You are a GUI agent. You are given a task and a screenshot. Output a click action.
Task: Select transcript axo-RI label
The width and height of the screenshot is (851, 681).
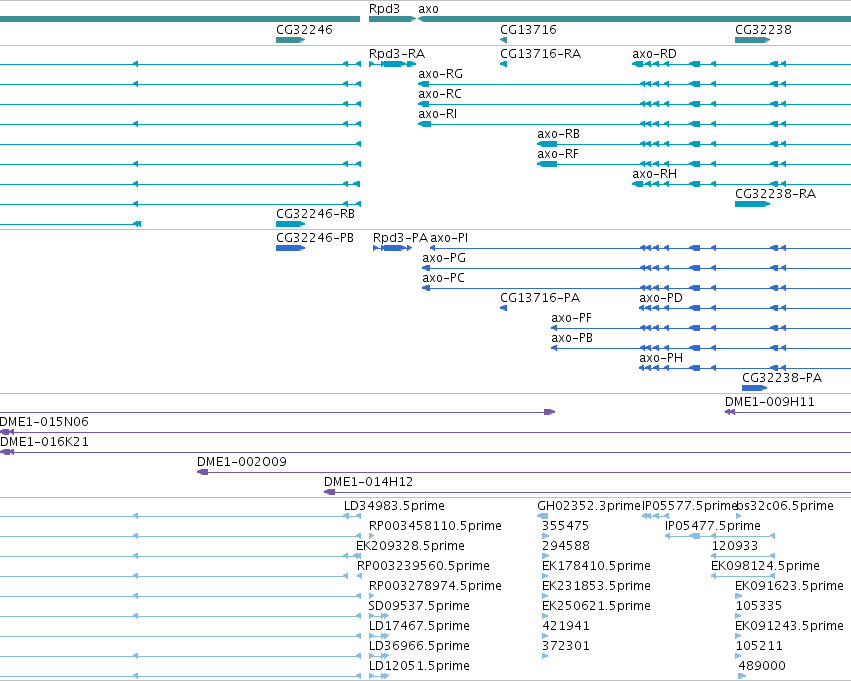coord(437,114)
